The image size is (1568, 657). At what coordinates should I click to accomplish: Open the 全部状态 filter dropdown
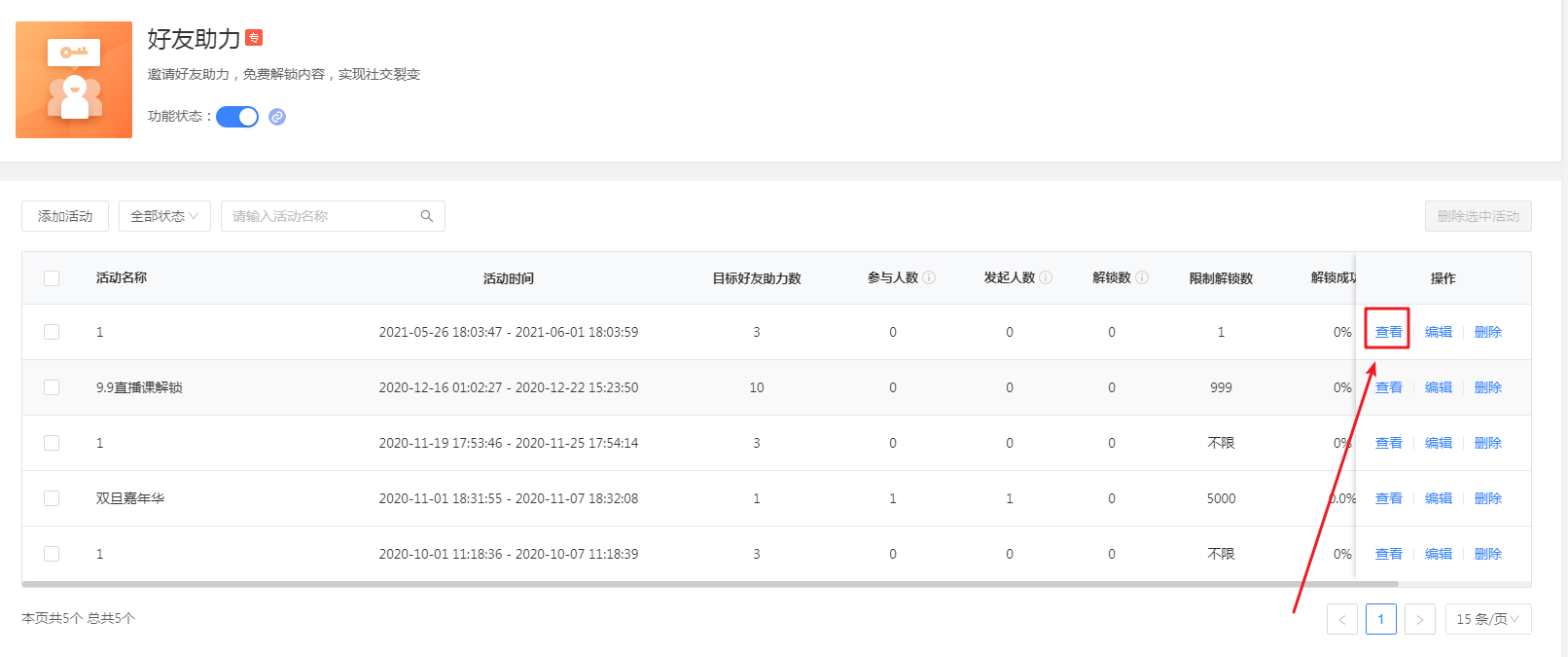click(164, 216)
